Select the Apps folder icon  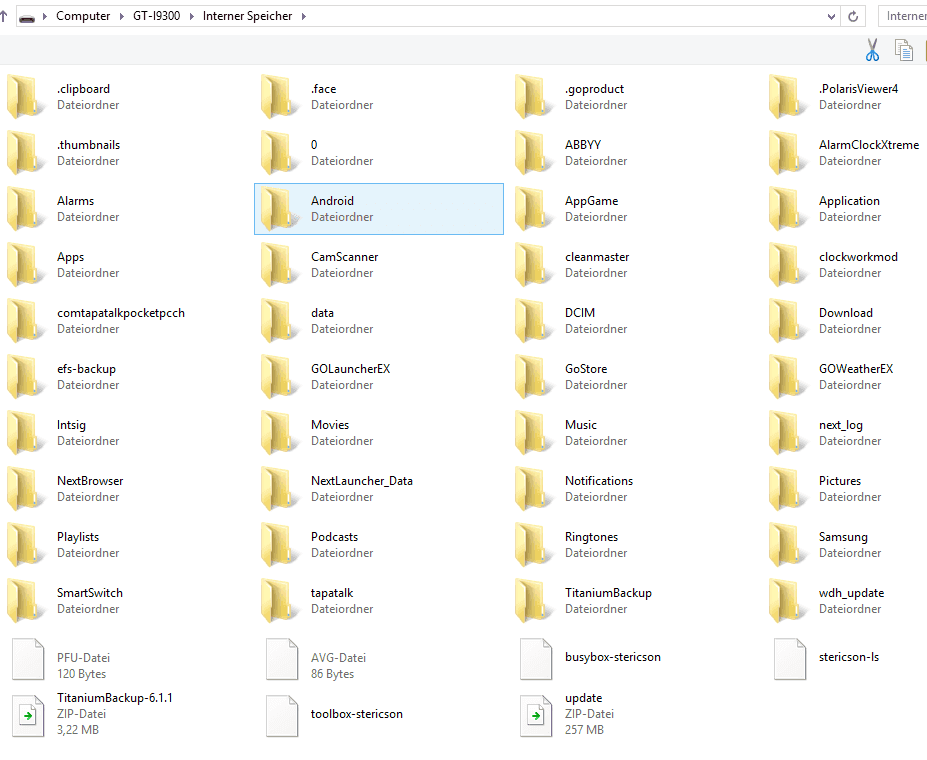(25, 265)
